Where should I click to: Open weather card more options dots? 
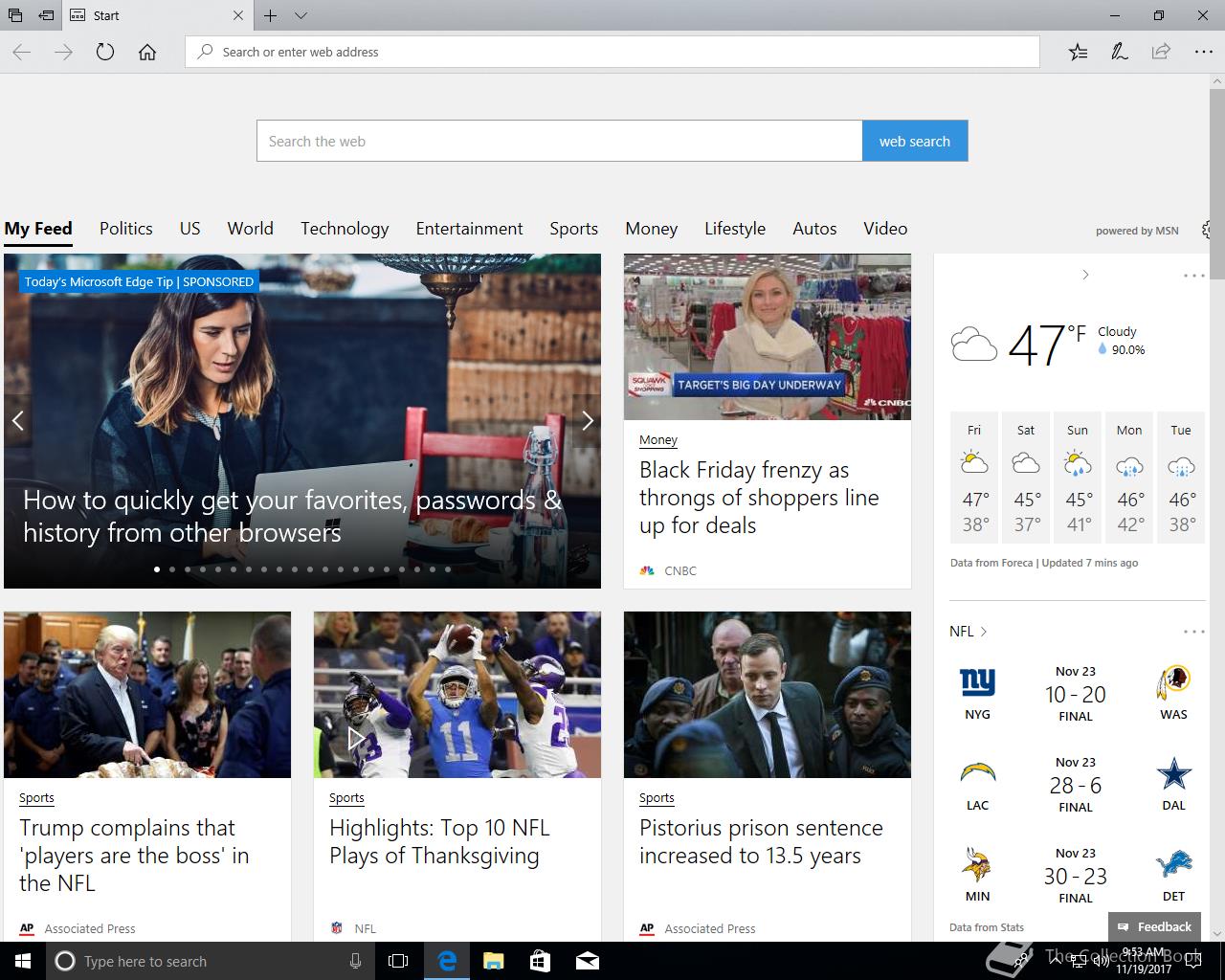1193,276
